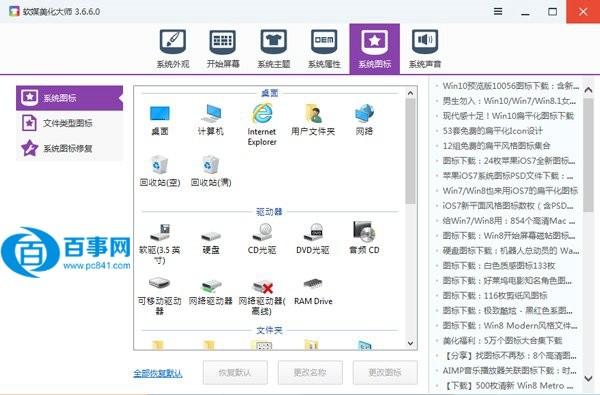Open 现代感十足！Win10扁平化图标下载 link
Screen dimensions: 600x395
pos(508,116)
